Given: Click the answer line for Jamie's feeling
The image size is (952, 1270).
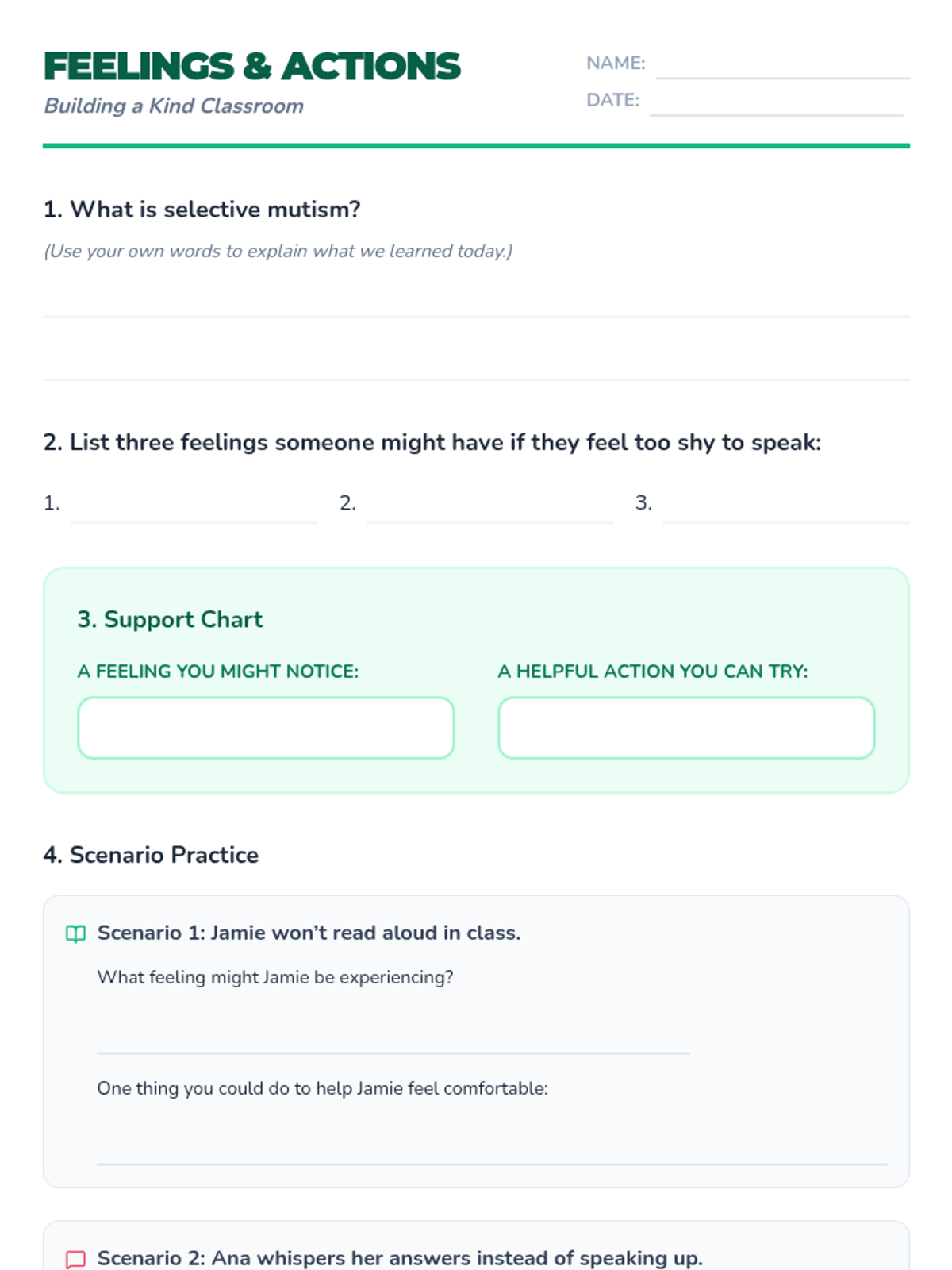Looking at the screenshot, I should click(x=393, y=1031).
